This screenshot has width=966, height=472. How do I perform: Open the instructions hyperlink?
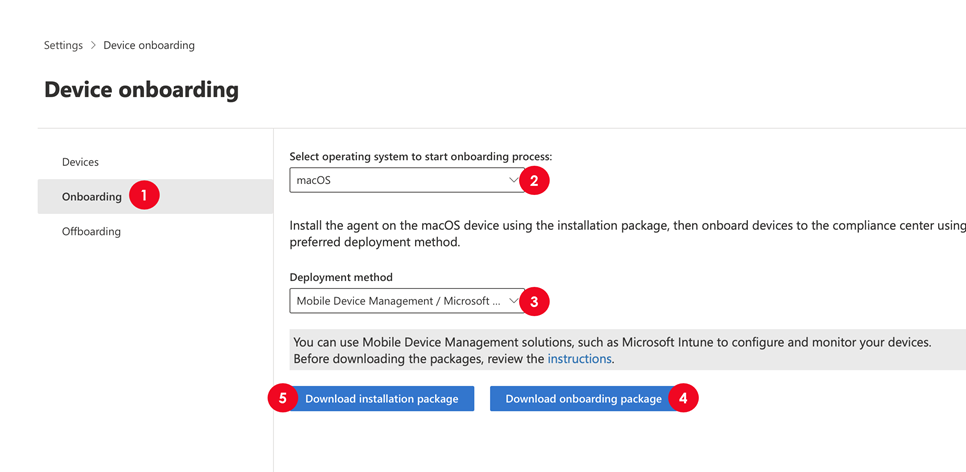(x=579, y=359)
